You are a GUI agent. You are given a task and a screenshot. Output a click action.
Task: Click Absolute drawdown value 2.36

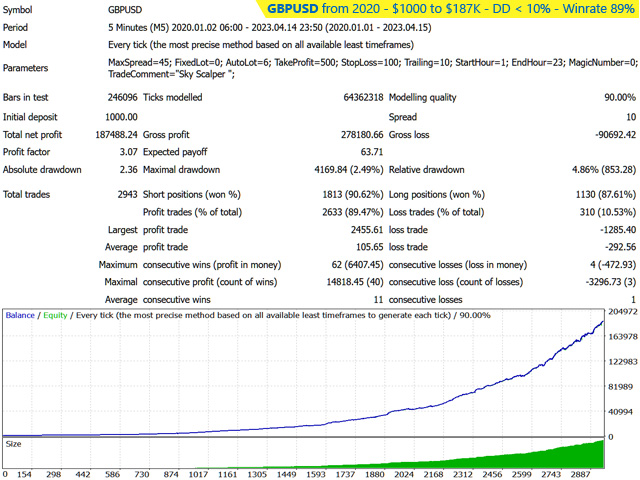click(129, 170)
